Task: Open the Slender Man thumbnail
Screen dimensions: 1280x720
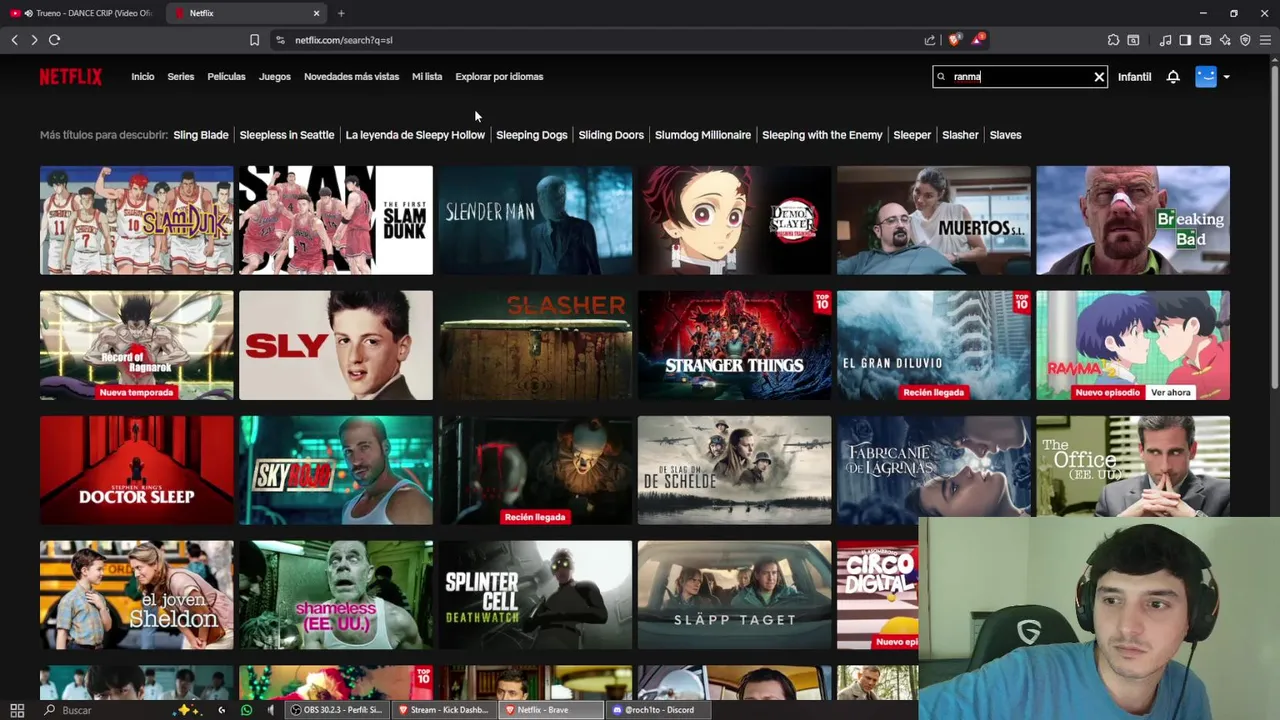Action: tap(535, 220)
